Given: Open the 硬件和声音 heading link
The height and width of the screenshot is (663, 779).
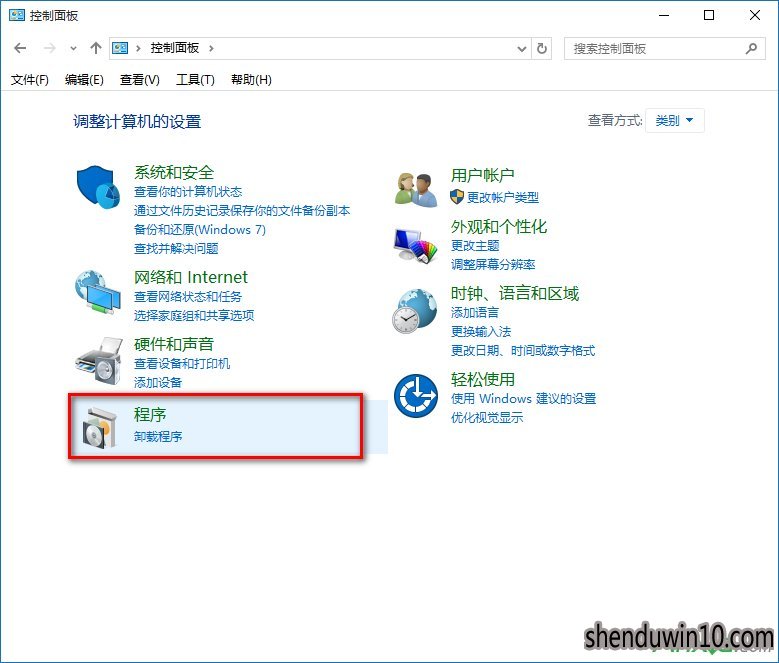Looking at the screenshot, I should coord(174,344).
